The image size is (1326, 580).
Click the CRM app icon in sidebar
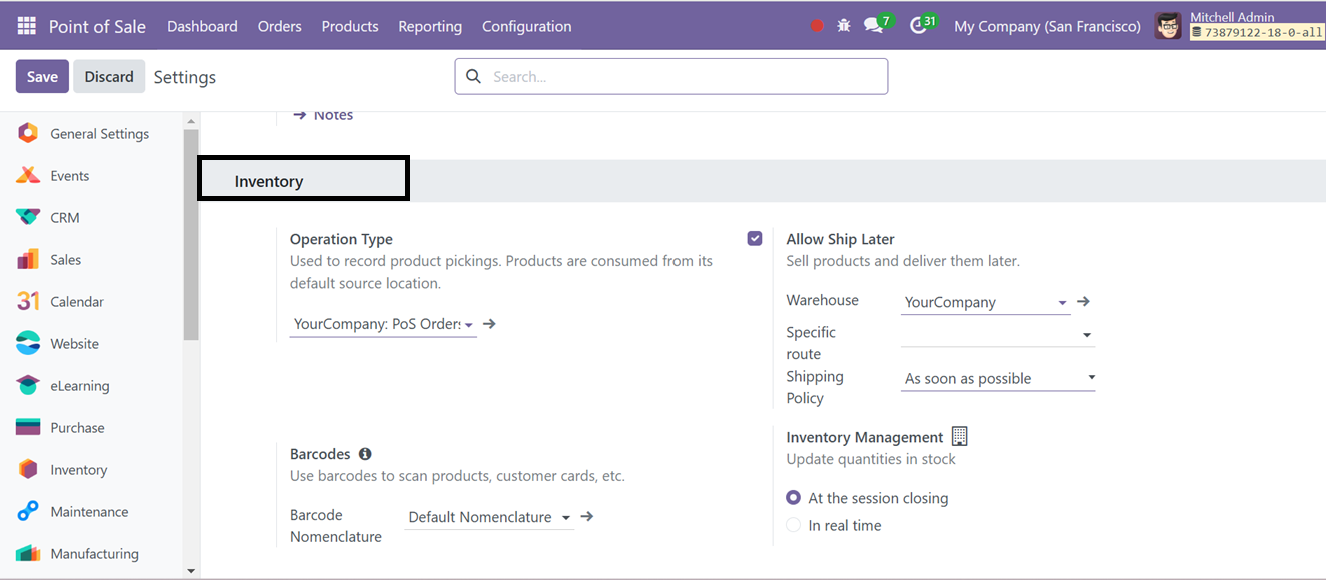click(28, 217)
